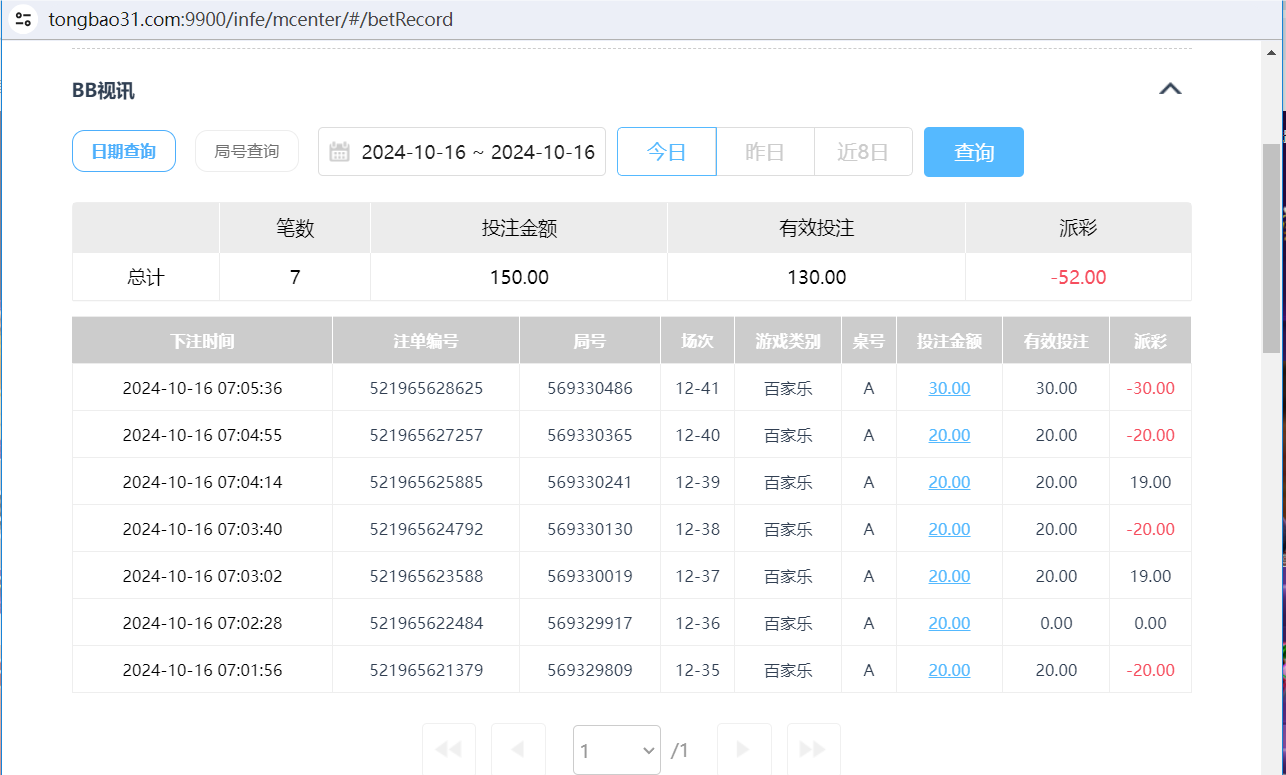Open the calendar icon in date picker
Viewport: 1286px width, 775px height.
pos(338,151)
